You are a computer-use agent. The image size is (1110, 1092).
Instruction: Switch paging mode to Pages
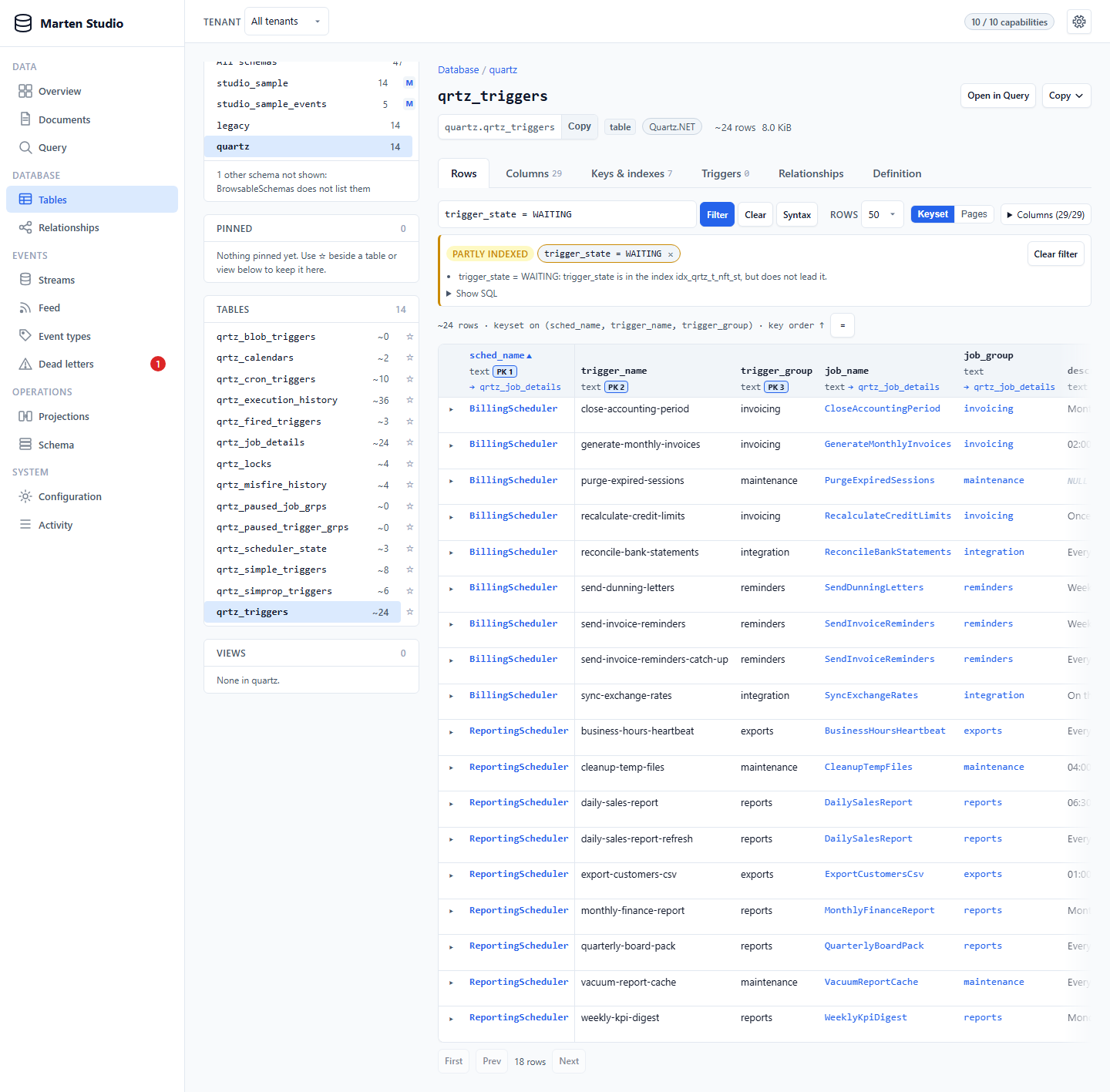pyautogui.click(x=974, y=214)
